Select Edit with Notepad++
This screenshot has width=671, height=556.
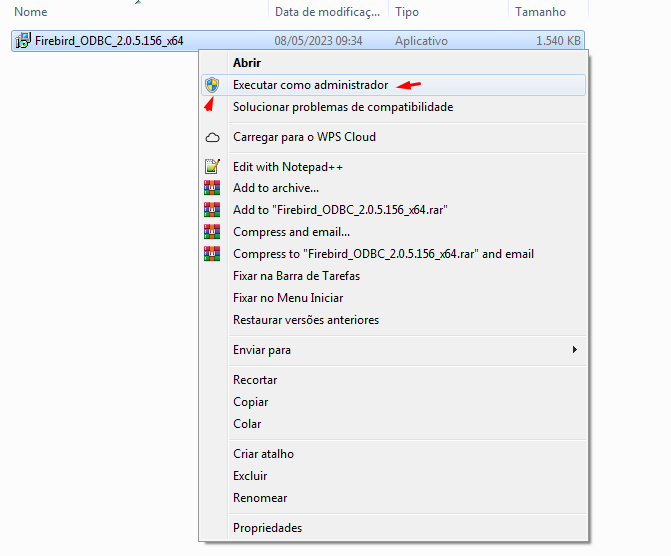(393, 167)
